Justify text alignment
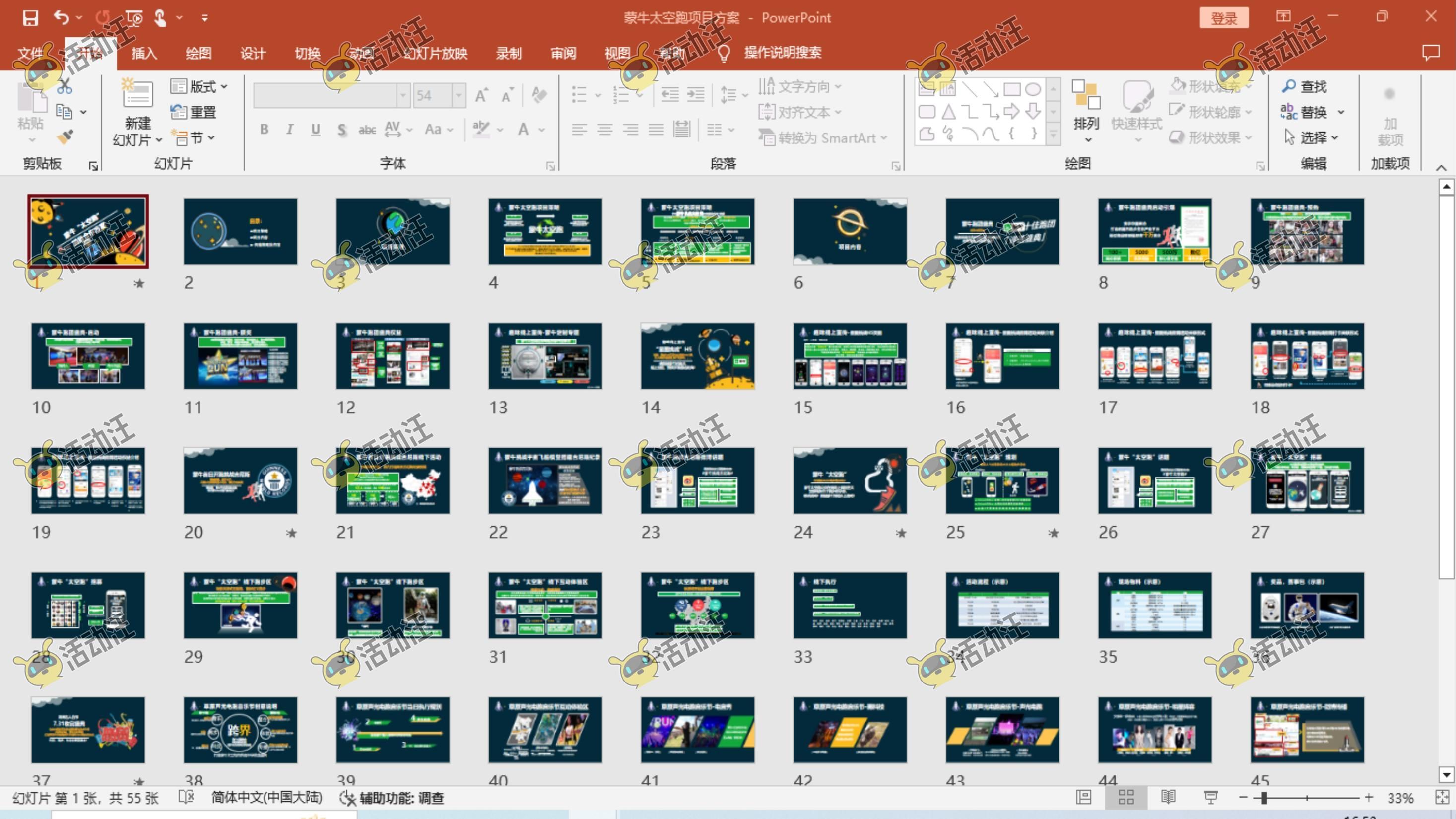1456x819 pixels. coord(656,130)
